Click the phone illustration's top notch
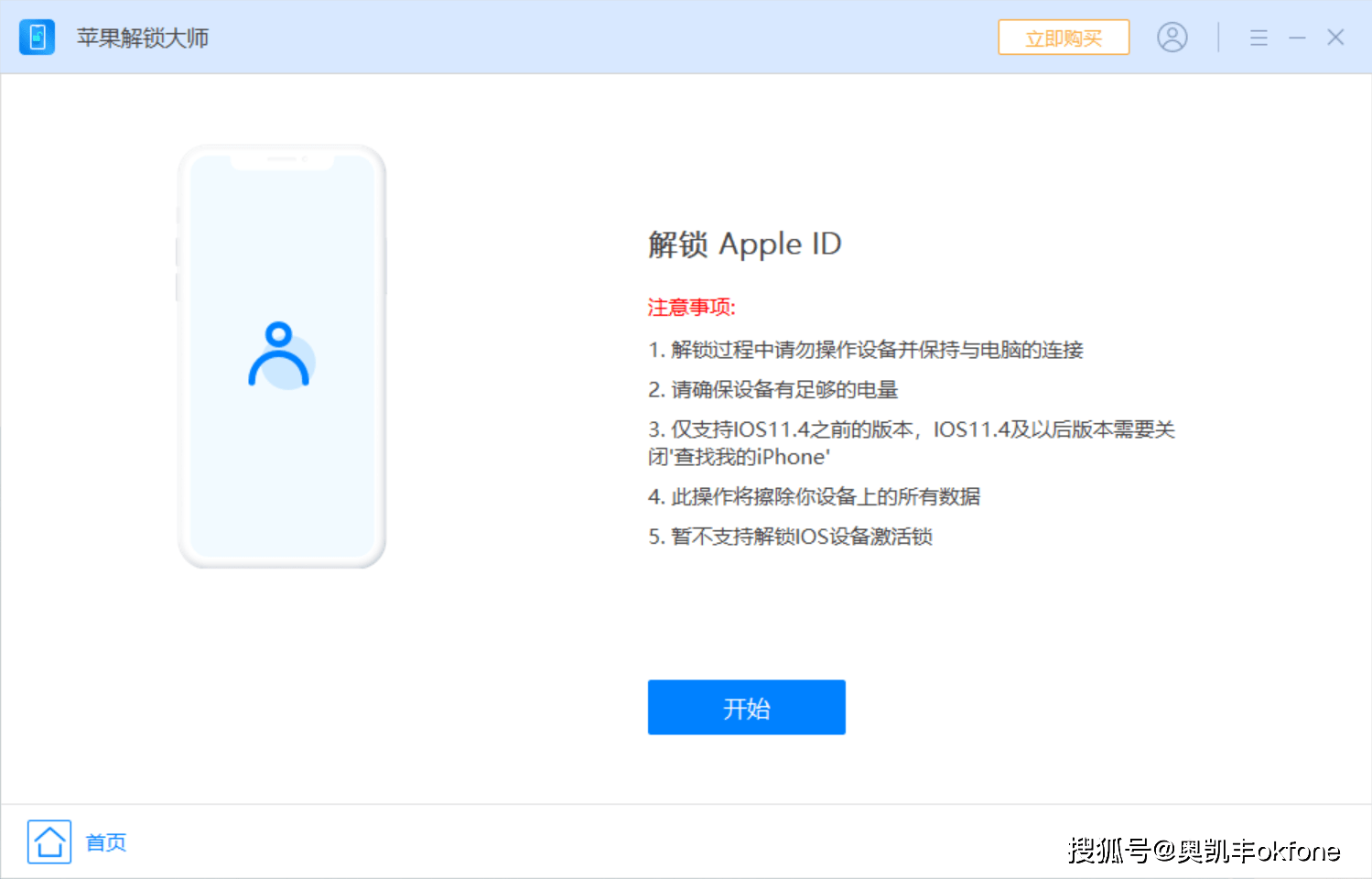This screenshot has width=1372, height=879. coord(282,160)
